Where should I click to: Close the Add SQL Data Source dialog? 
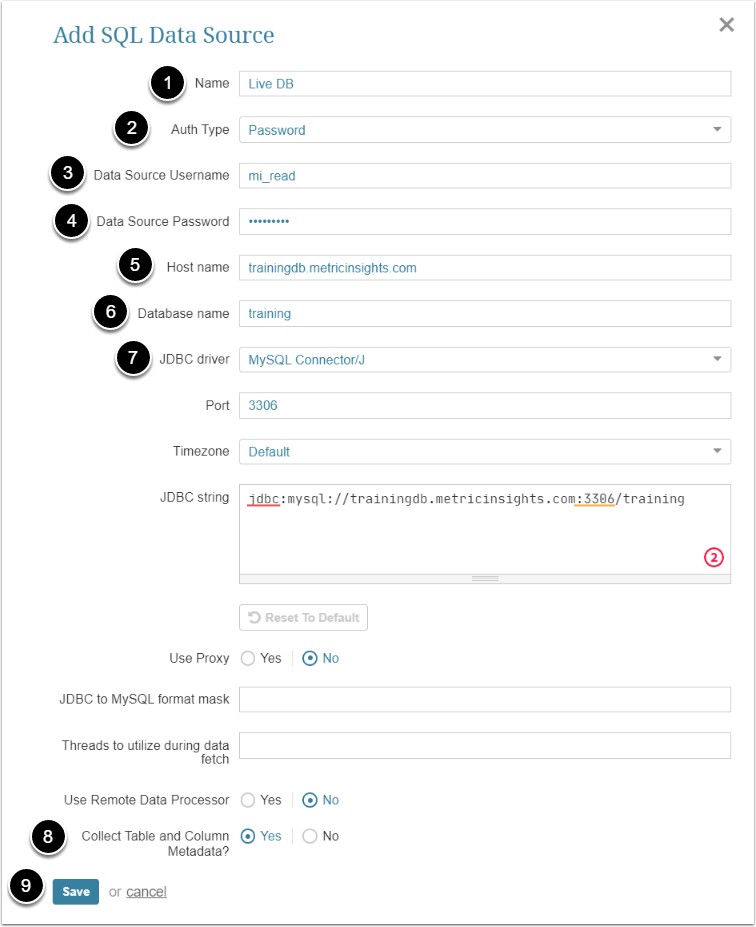pos(727,25)
